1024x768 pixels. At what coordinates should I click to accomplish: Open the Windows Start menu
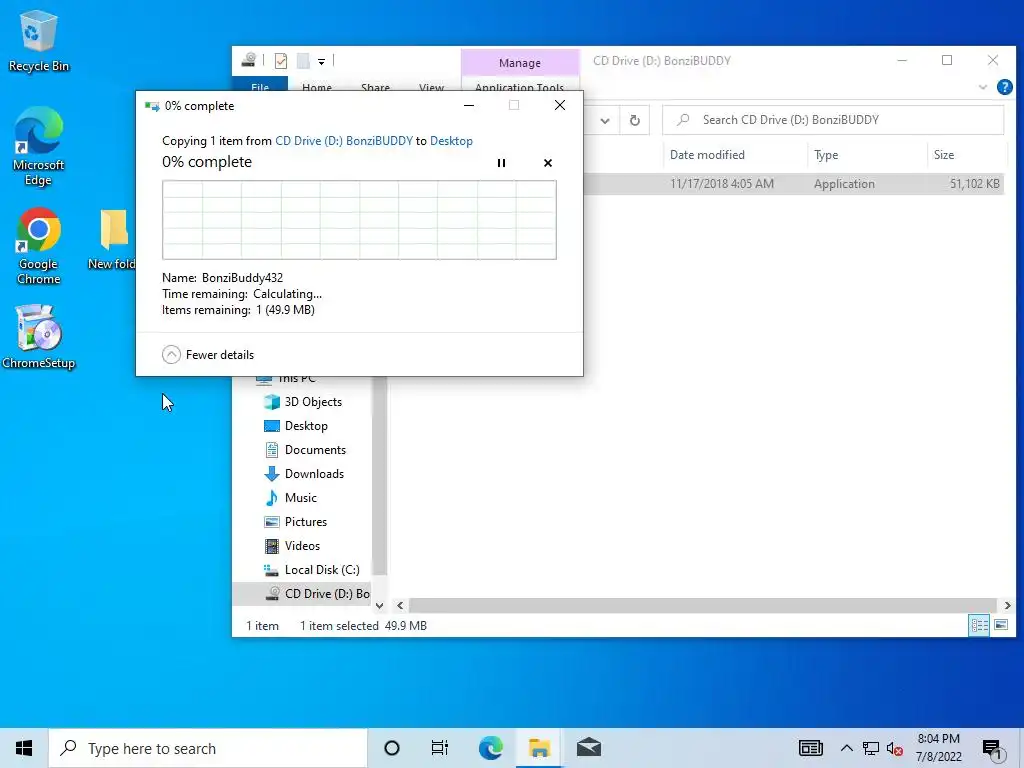pyautogui.click(x=24, y=748)
